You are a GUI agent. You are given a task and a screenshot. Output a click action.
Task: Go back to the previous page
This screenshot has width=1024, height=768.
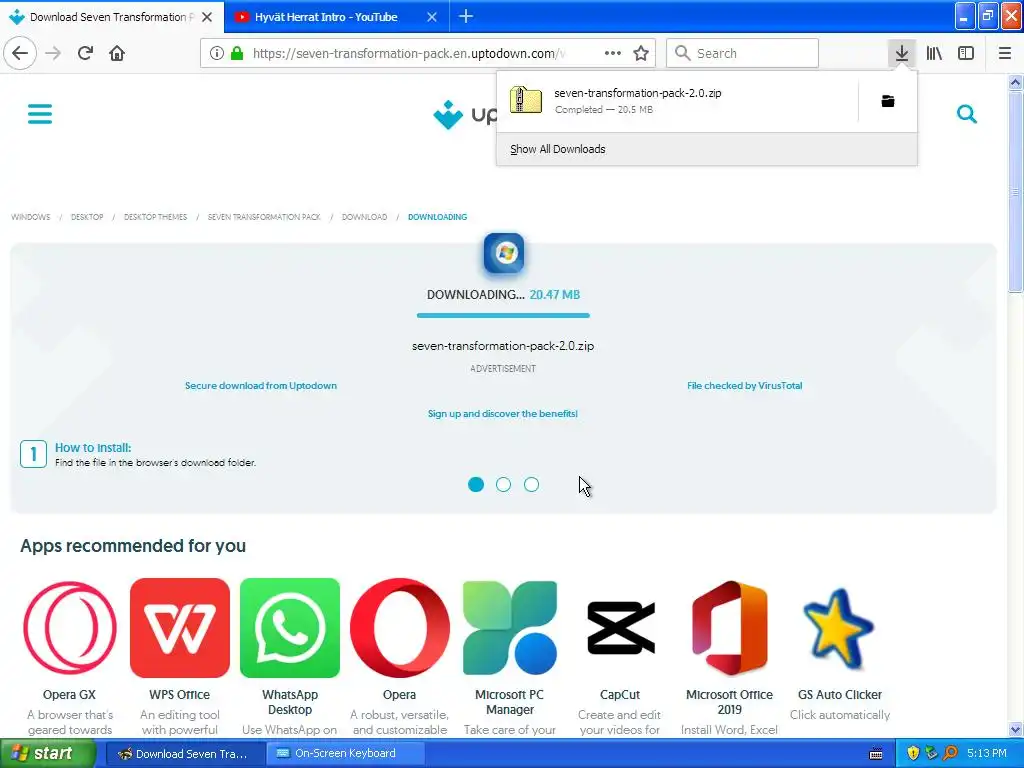pos(20,53)
